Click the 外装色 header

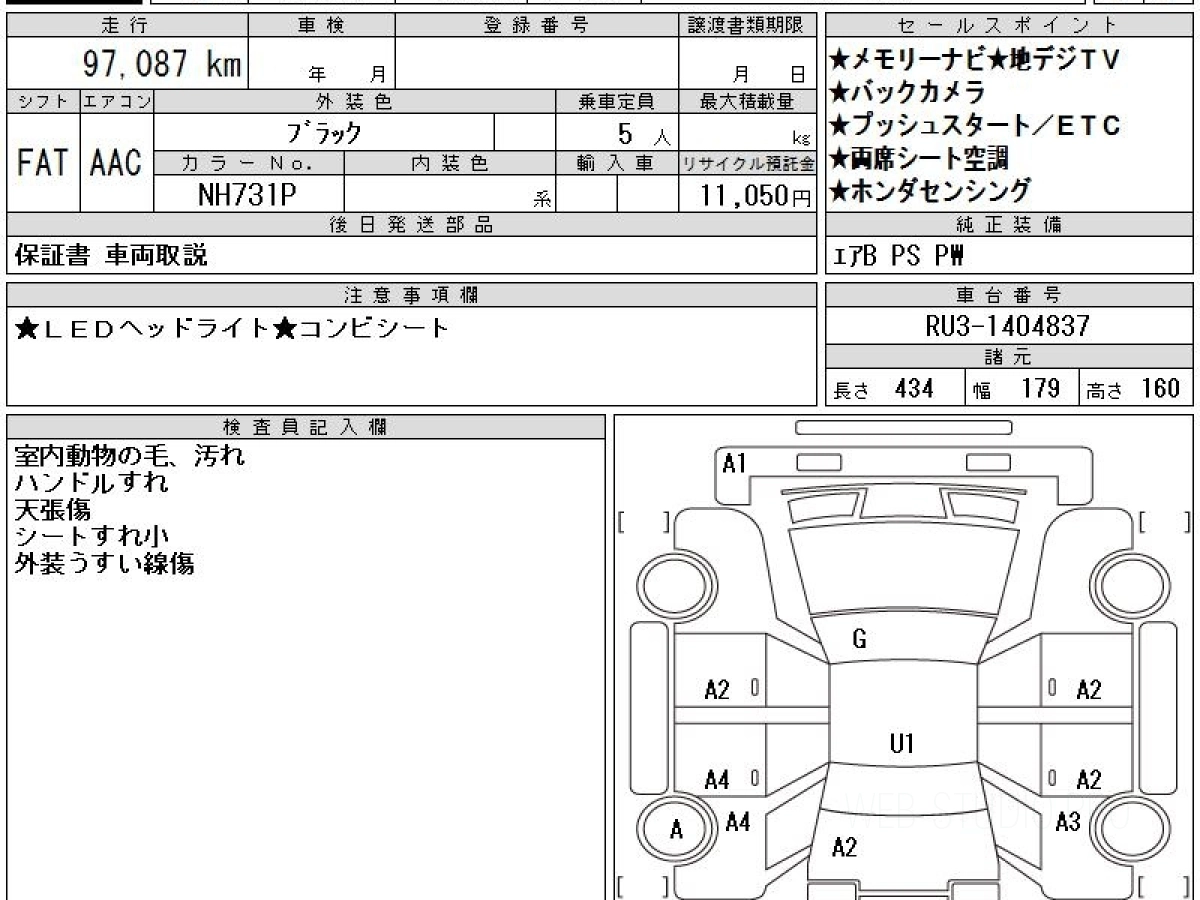tap(355, 101)
